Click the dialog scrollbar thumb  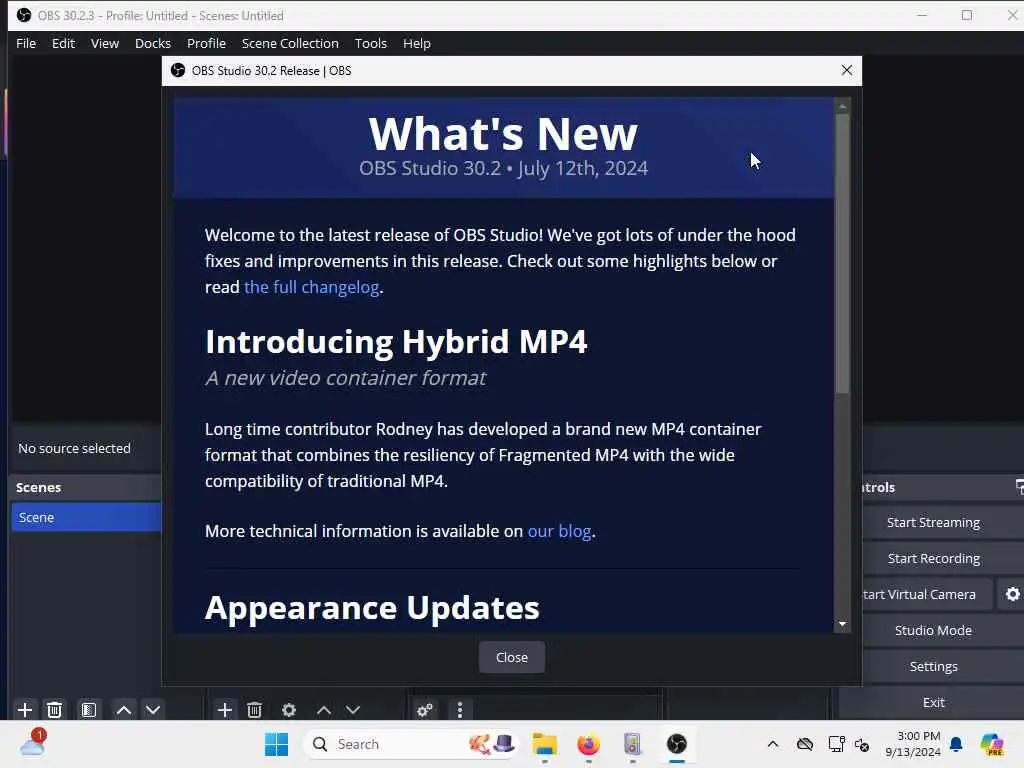[842, 255]
